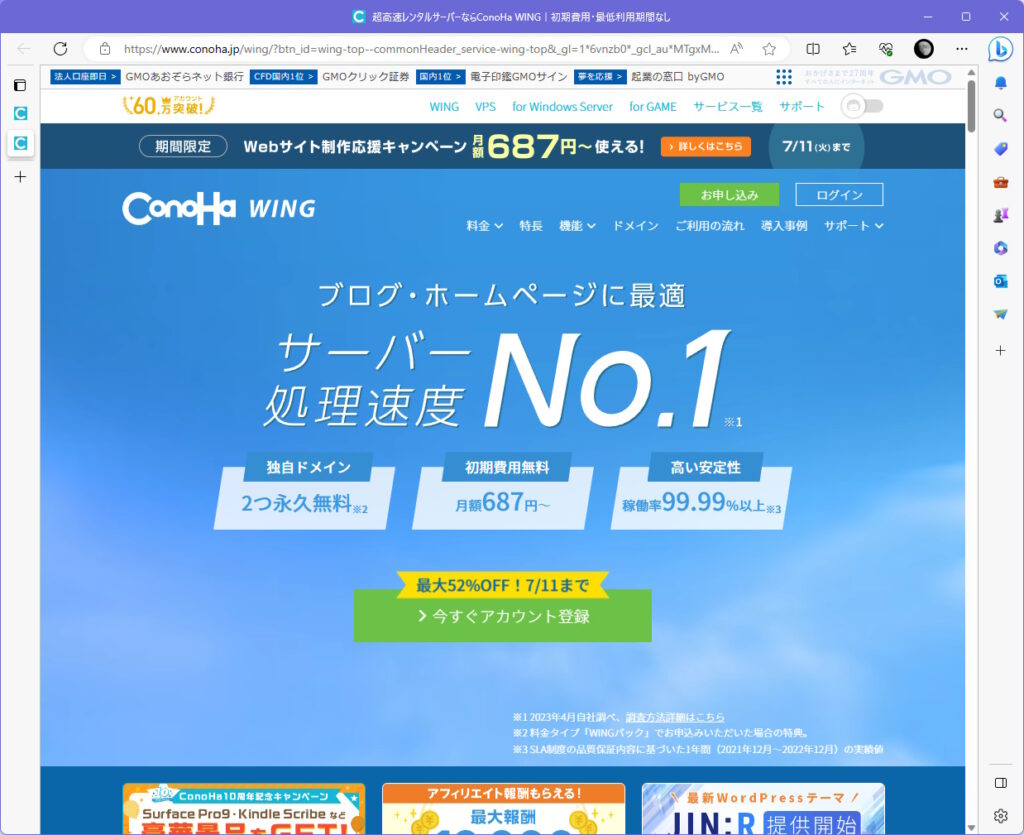
Task: Click the green お申し込み button
Action: pyautogui.click(x=728, y=194)
